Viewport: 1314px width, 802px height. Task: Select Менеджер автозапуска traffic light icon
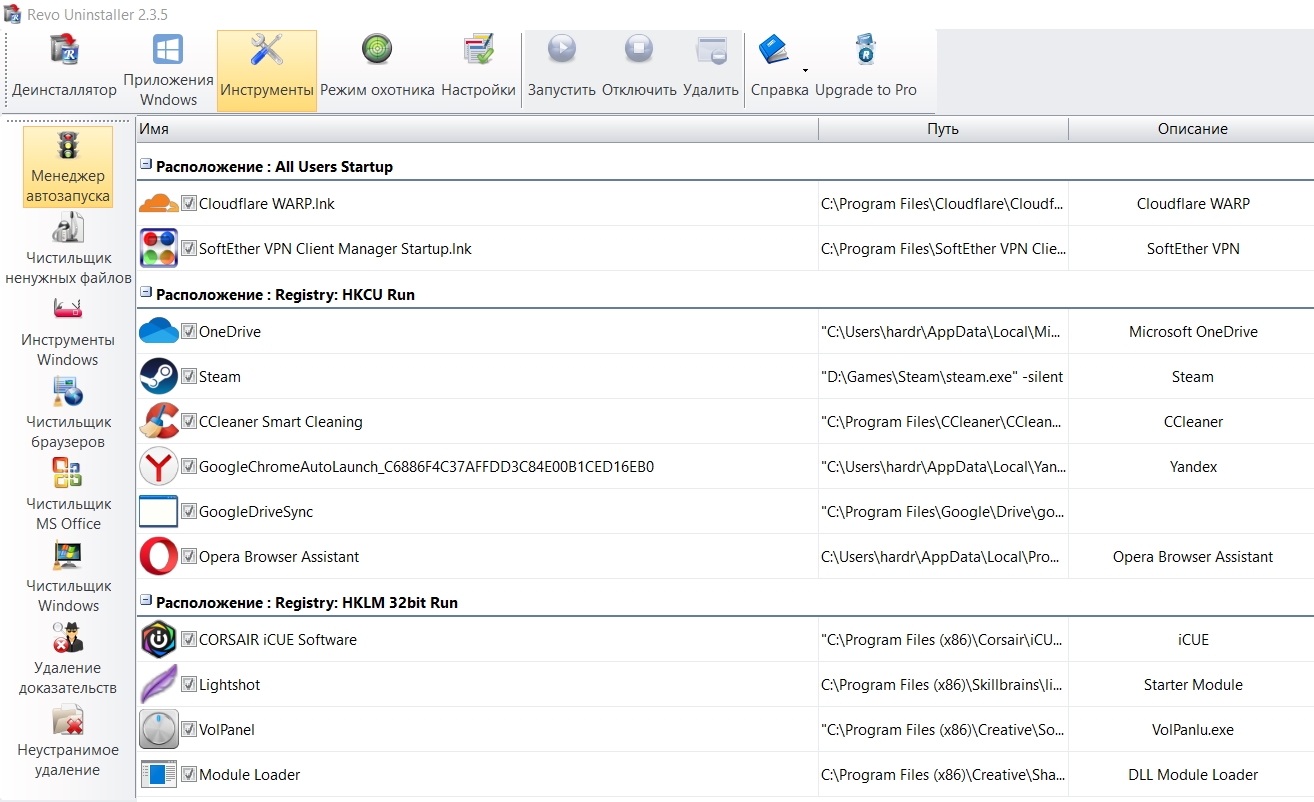point(69,146)
